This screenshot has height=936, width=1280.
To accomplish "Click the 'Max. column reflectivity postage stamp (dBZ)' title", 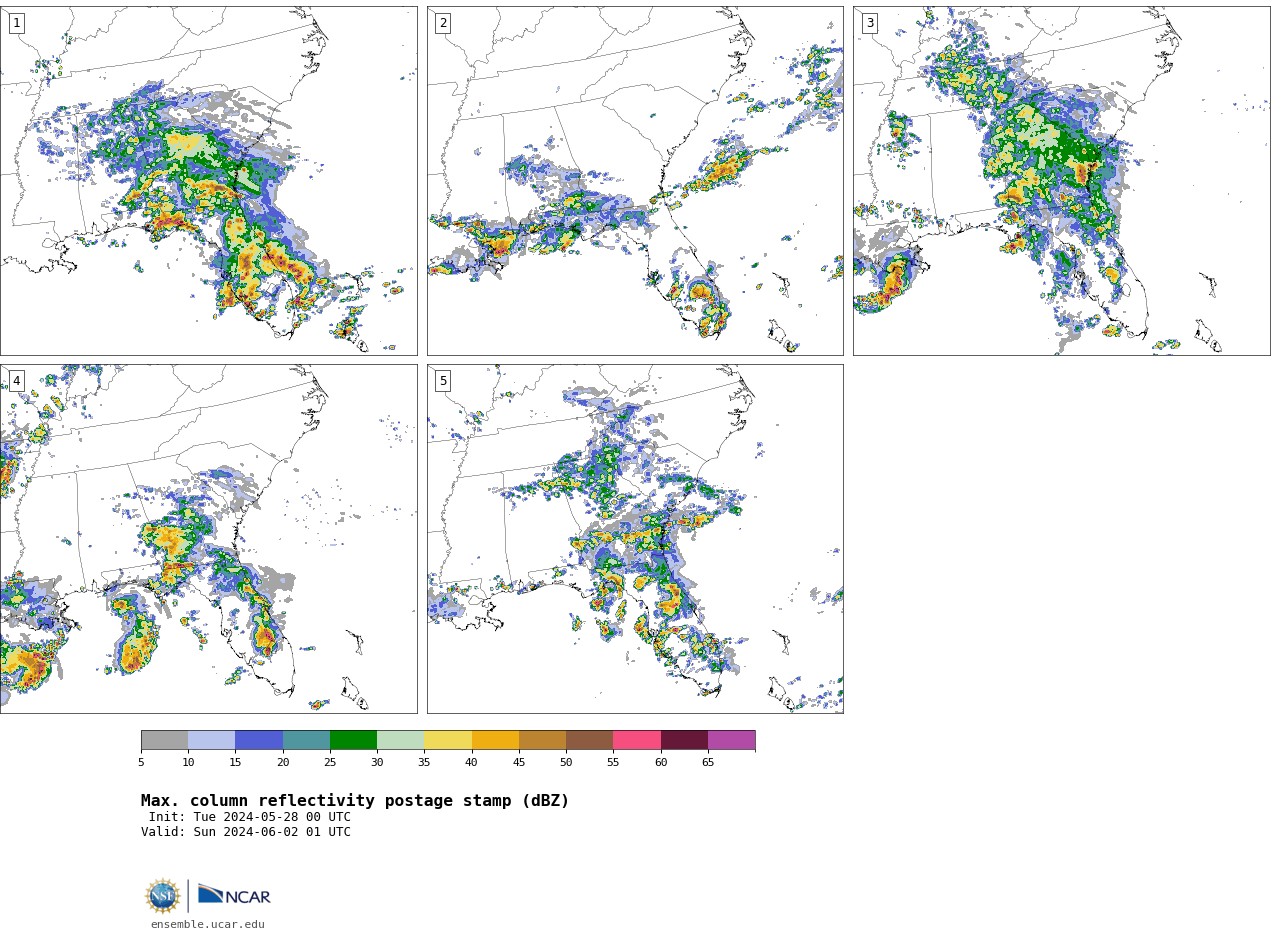I will coord(355,801).
